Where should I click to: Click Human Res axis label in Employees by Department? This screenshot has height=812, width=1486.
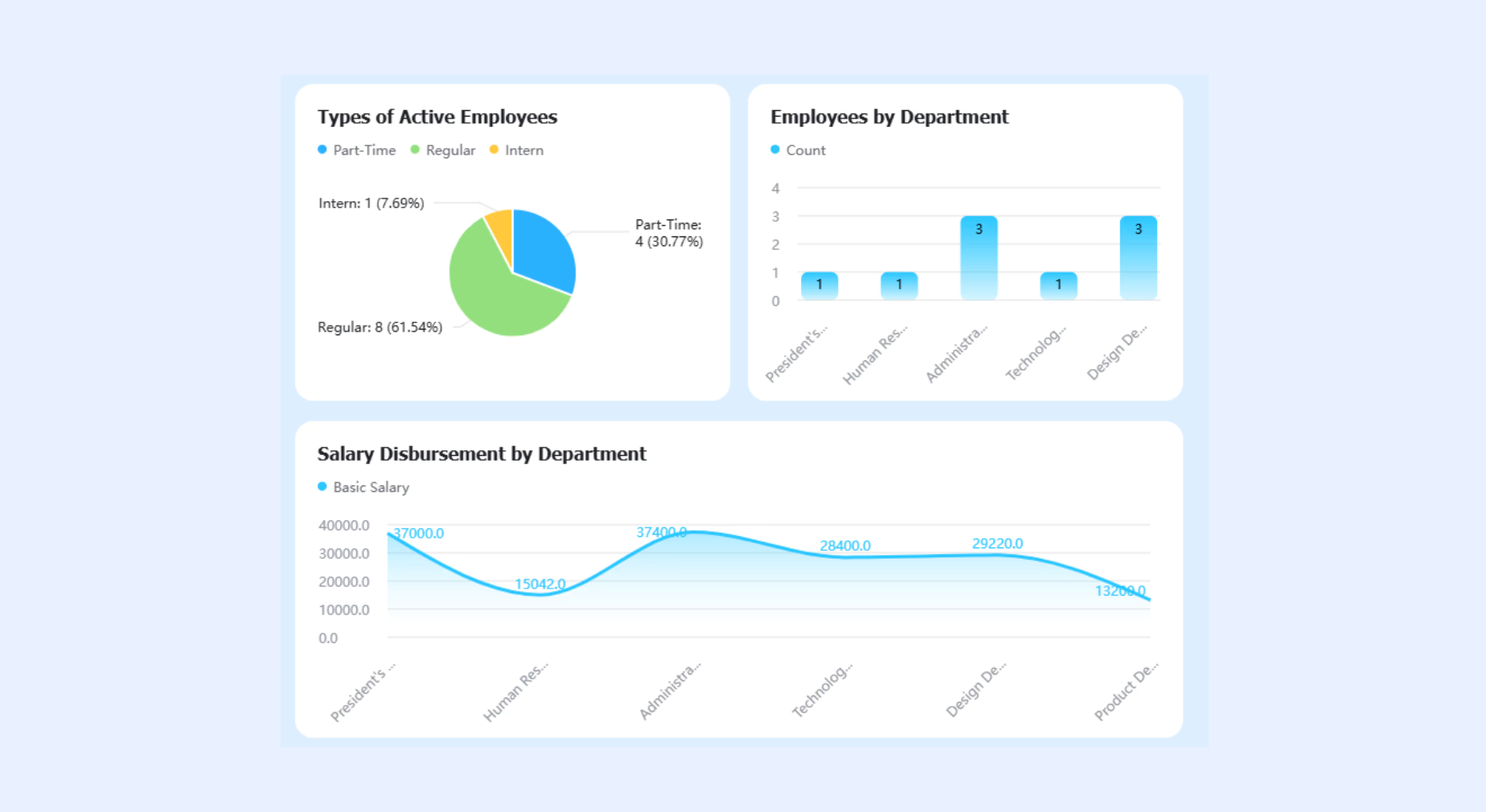[x=875, y=354]
